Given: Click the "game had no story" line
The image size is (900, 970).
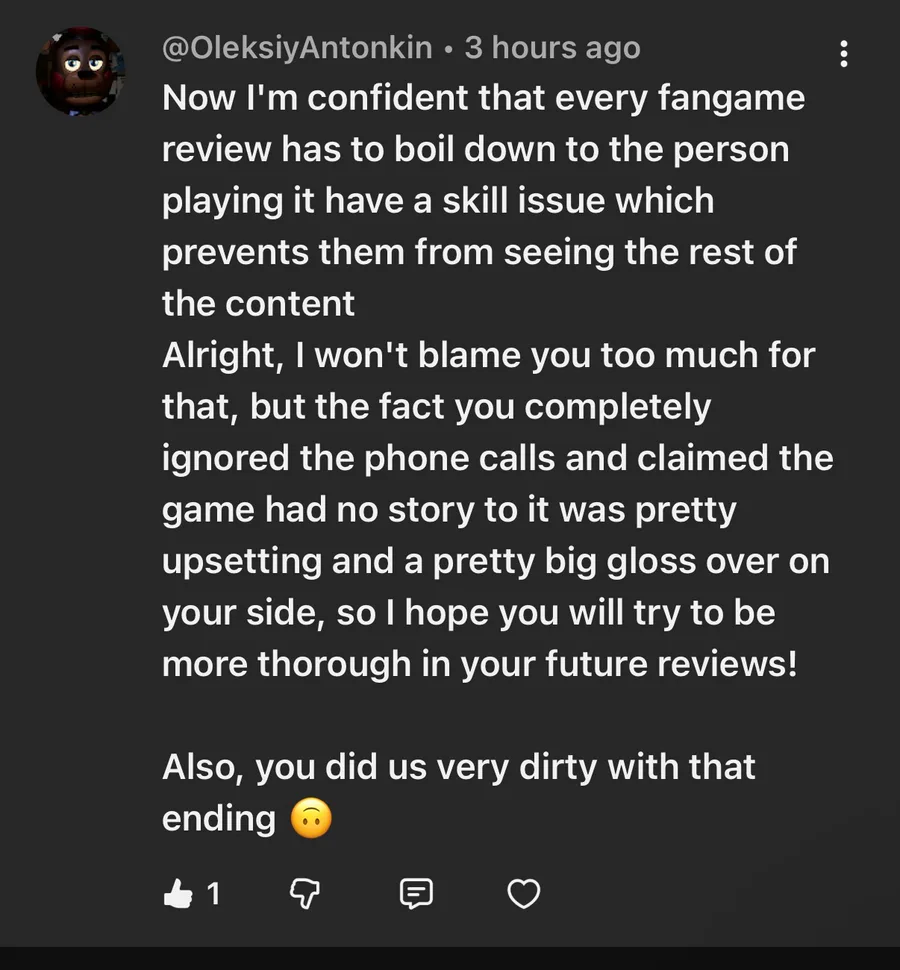Looking at the screenshot, I should click(449, 510).
